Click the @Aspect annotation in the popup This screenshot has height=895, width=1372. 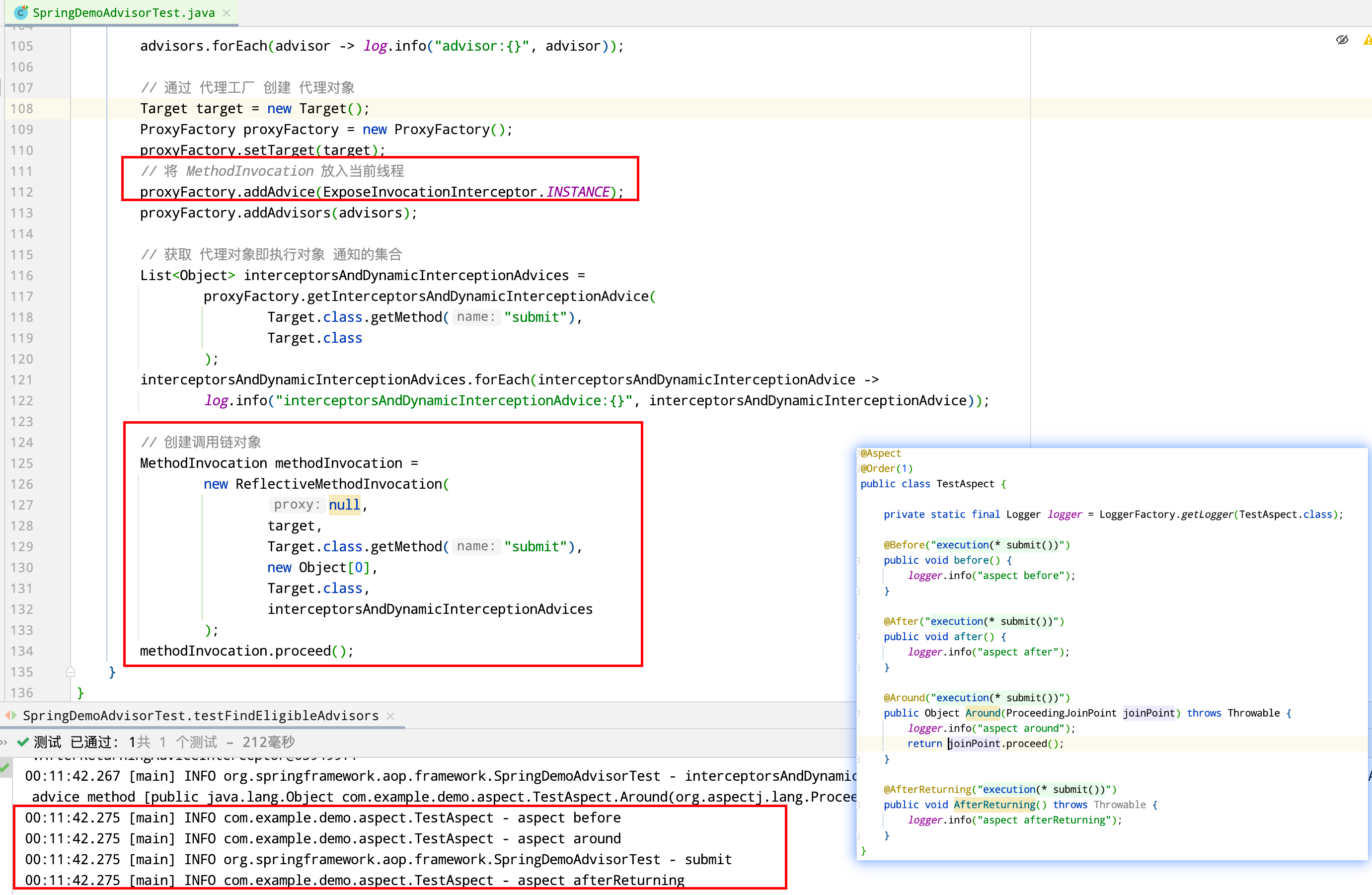[880, 453]
